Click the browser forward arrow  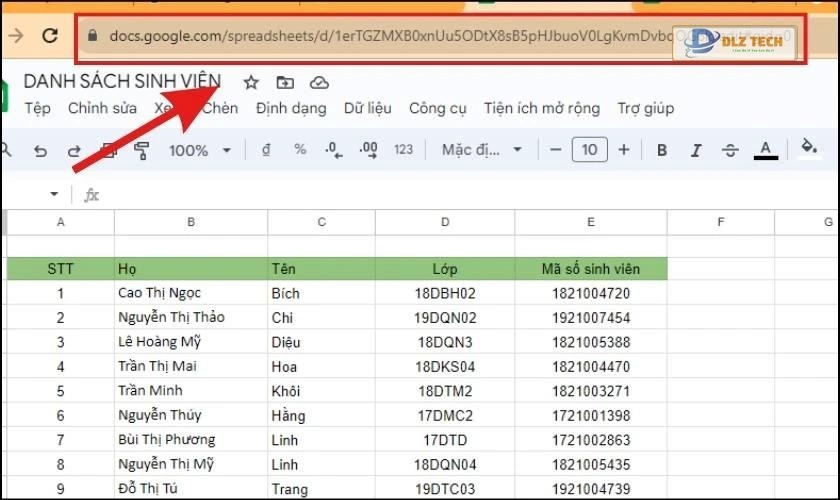point(16,36)
